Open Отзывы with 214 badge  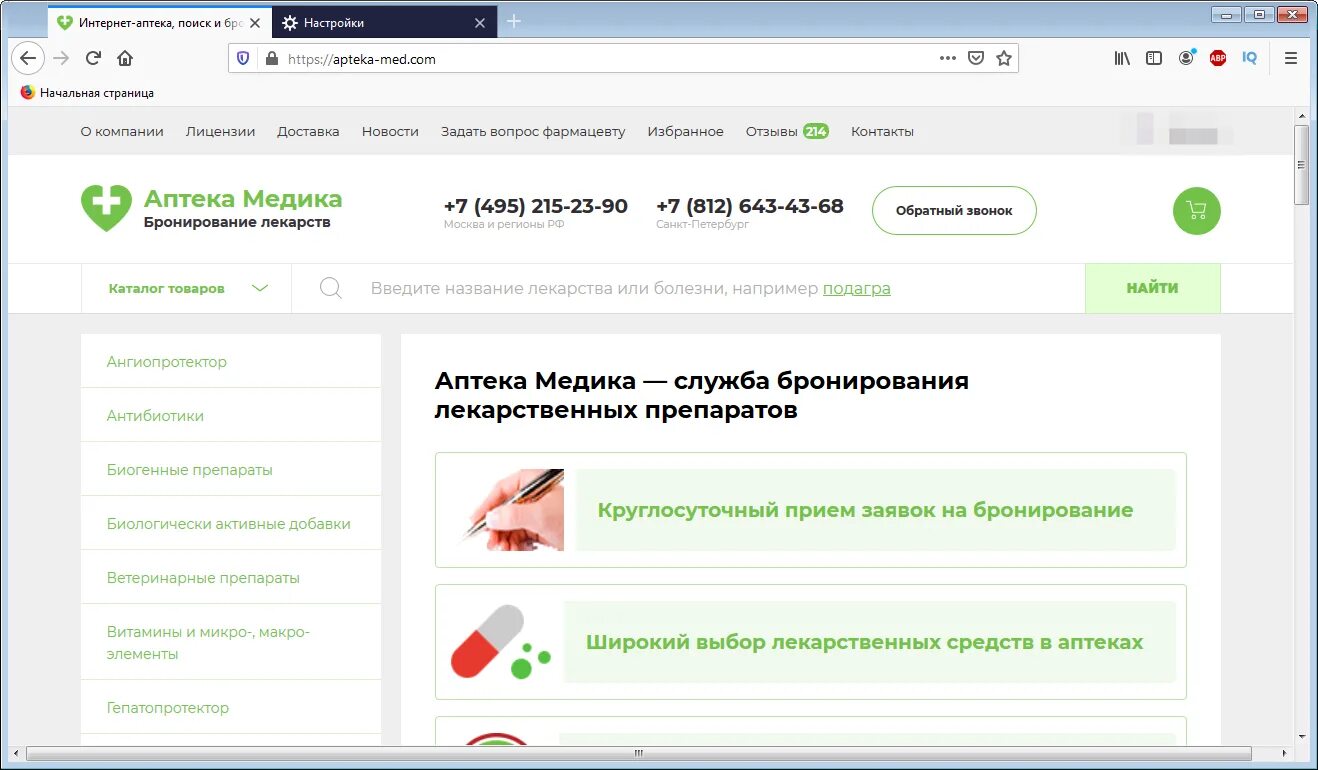(x=787, y=131)
